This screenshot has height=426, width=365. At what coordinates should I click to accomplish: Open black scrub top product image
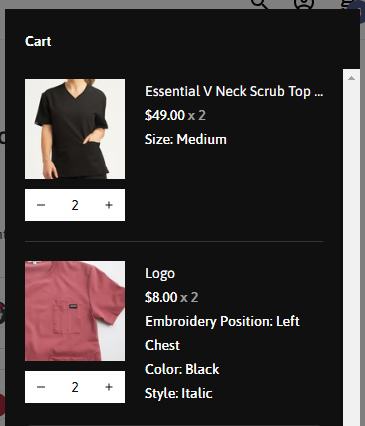pyautogui.click(x=75, y=129)
